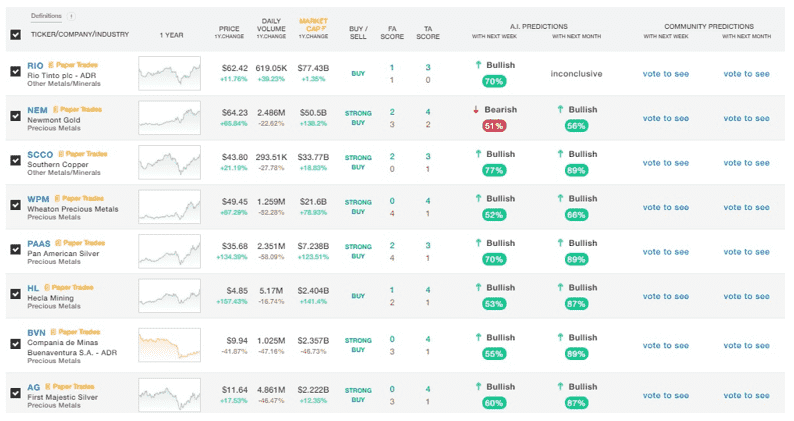The height and width of the screenshot is (421, 794).
Task: Click the next-week bullish arrow for RIO
Action: click(x=478, y=65)
